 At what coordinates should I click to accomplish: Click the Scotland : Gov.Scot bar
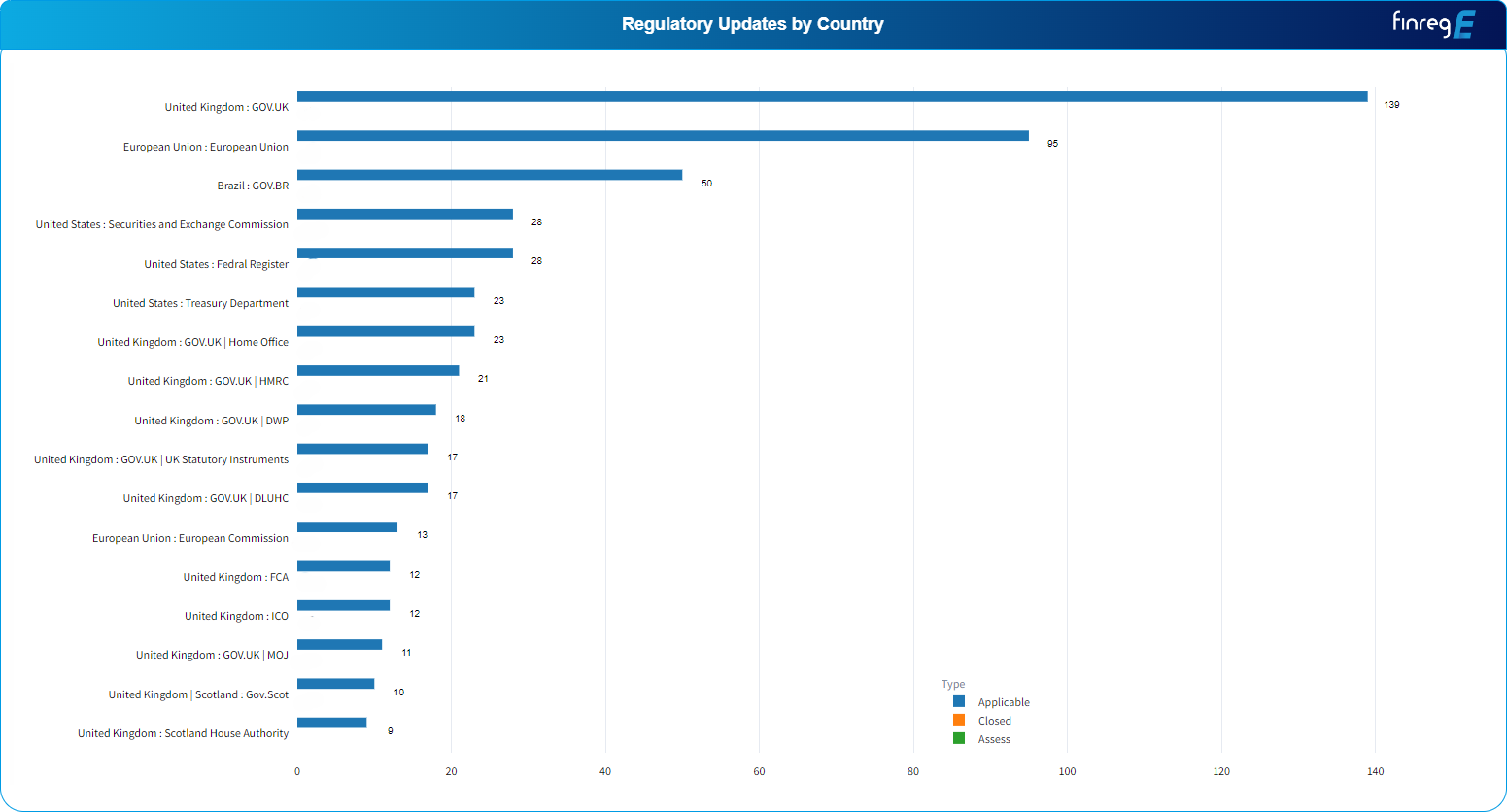(x=335, y=684)
